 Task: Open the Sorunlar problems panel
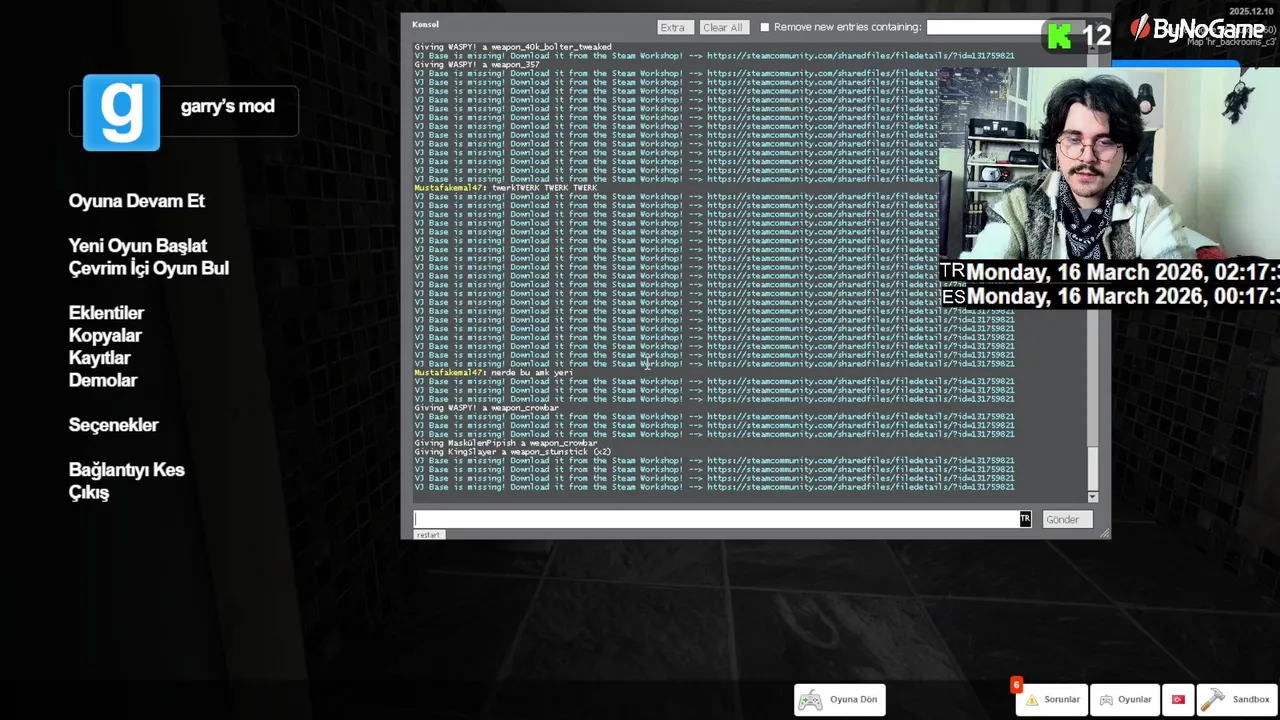point(1051,700)
